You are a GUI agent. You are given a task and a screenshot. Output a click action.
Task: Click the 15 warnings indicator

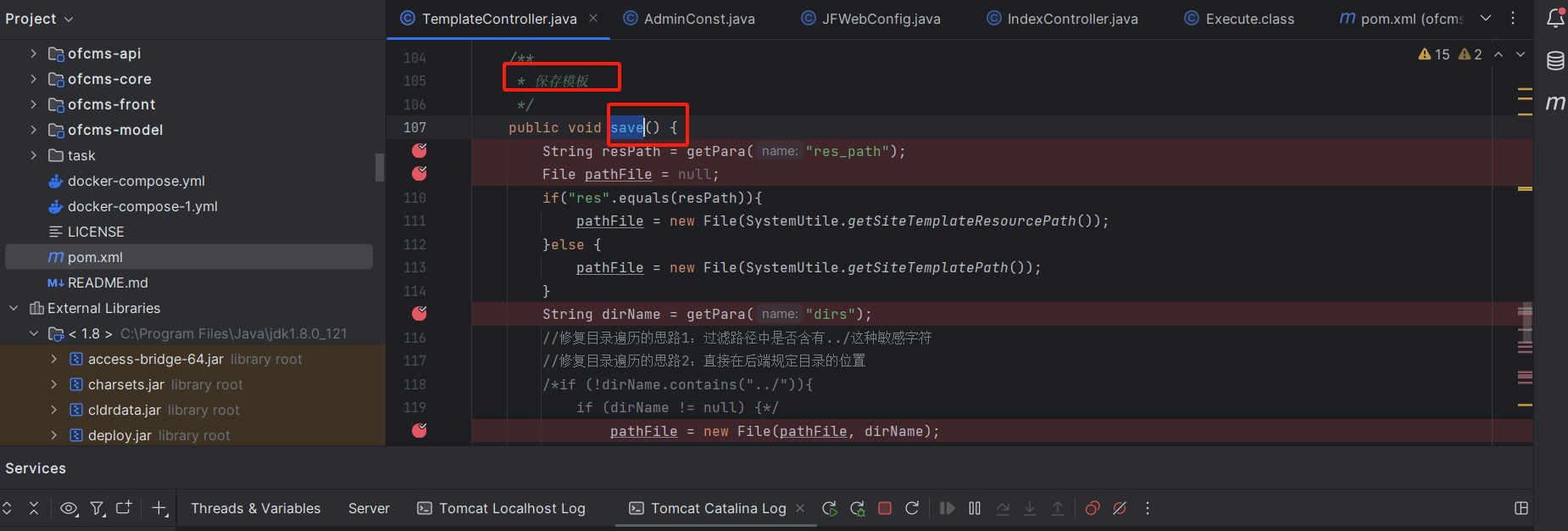[1434, 54]
